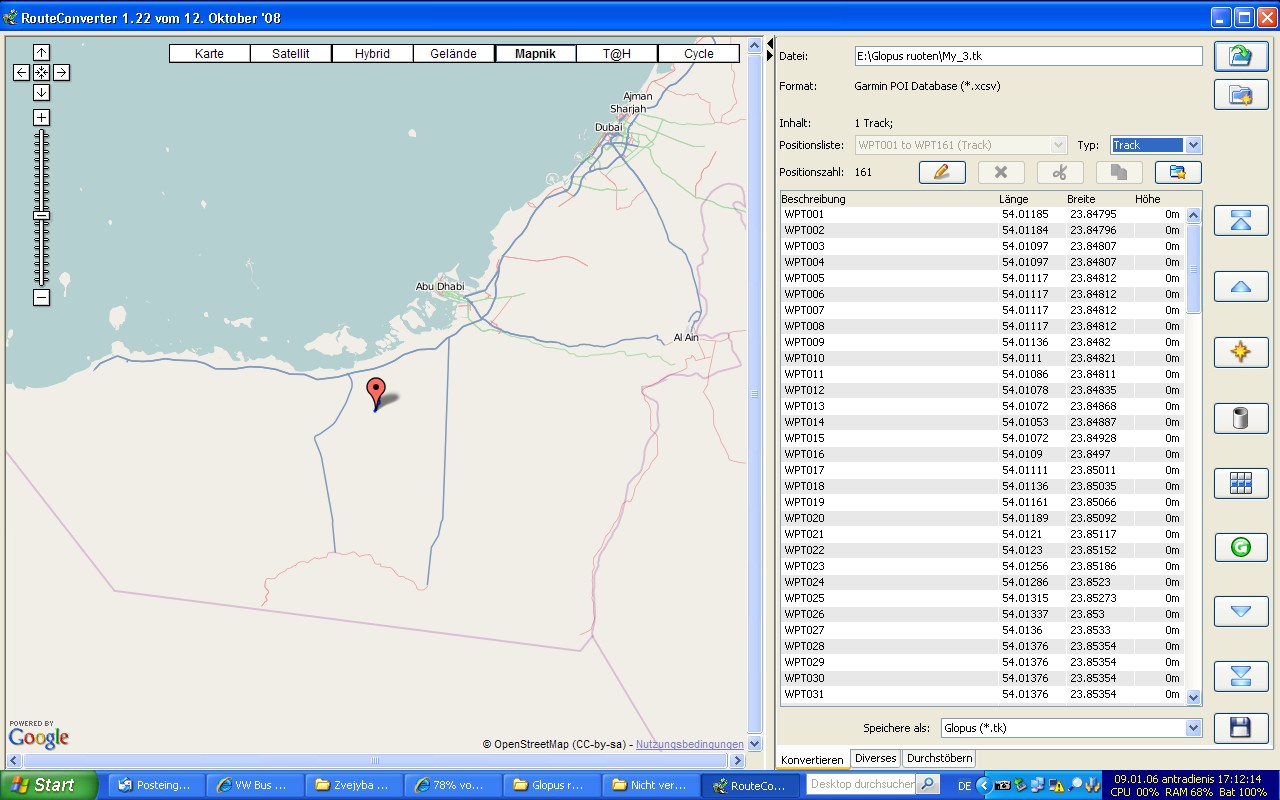This screenshot has height=800, width=1280.
Task: Switch map to Satellit view
Action: click(x=291, y=54)
